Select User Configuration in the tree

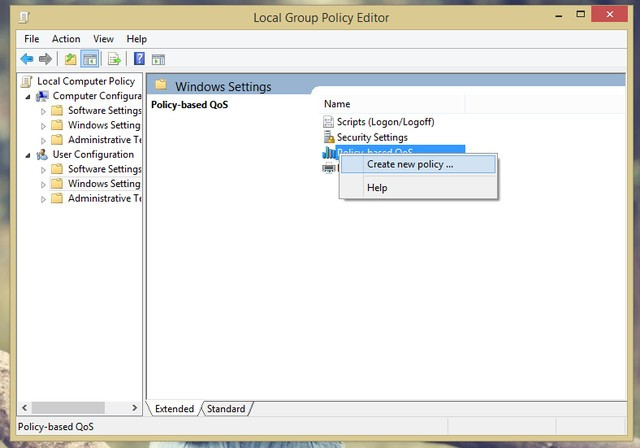[x=93, y=155]
